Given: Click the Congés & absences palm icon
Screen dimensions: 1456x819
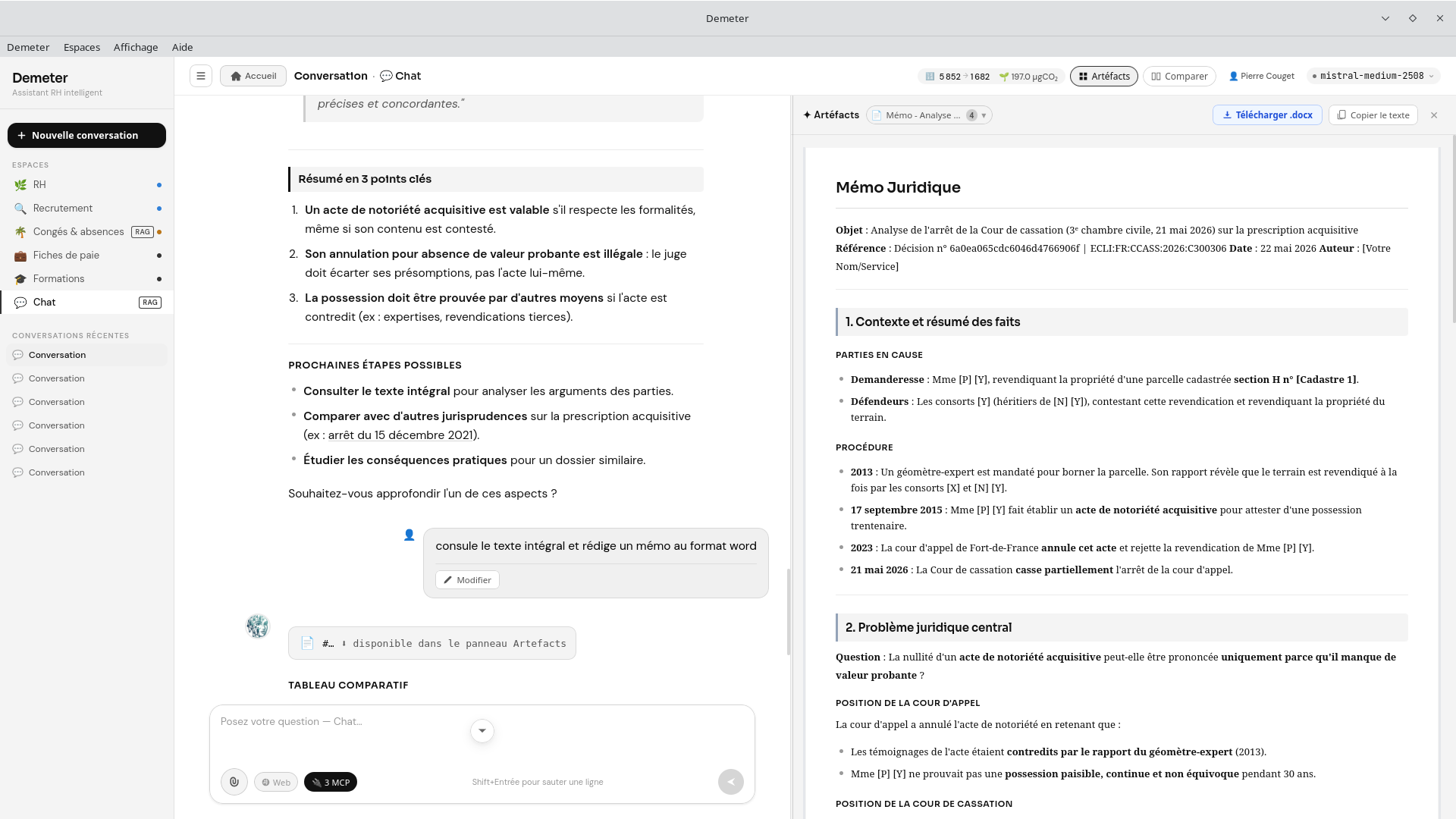Looking at the screenshot, I should tap(20, 232).
